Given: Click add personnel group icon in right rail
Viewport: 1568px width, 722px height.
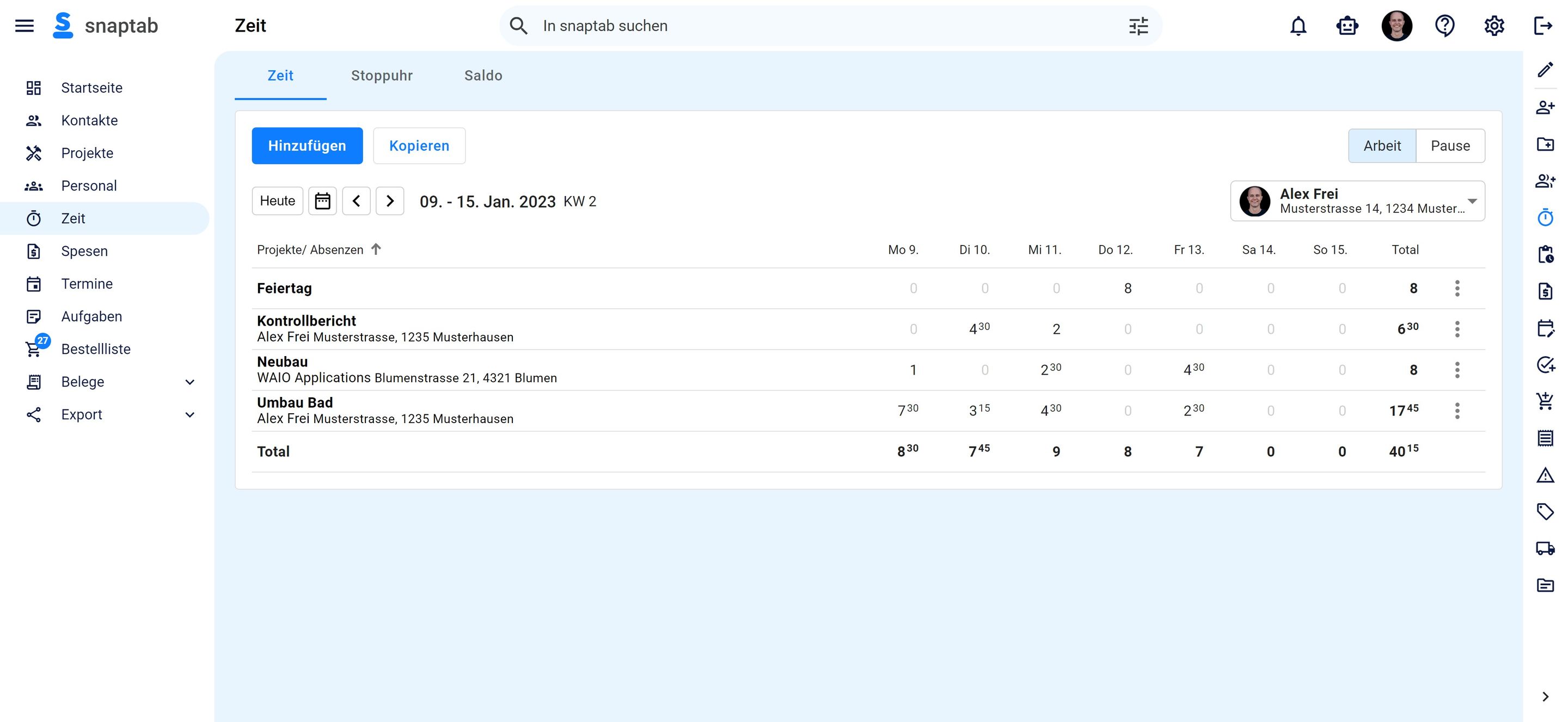Looking at the screenshot, I should tap(1545, 181).
